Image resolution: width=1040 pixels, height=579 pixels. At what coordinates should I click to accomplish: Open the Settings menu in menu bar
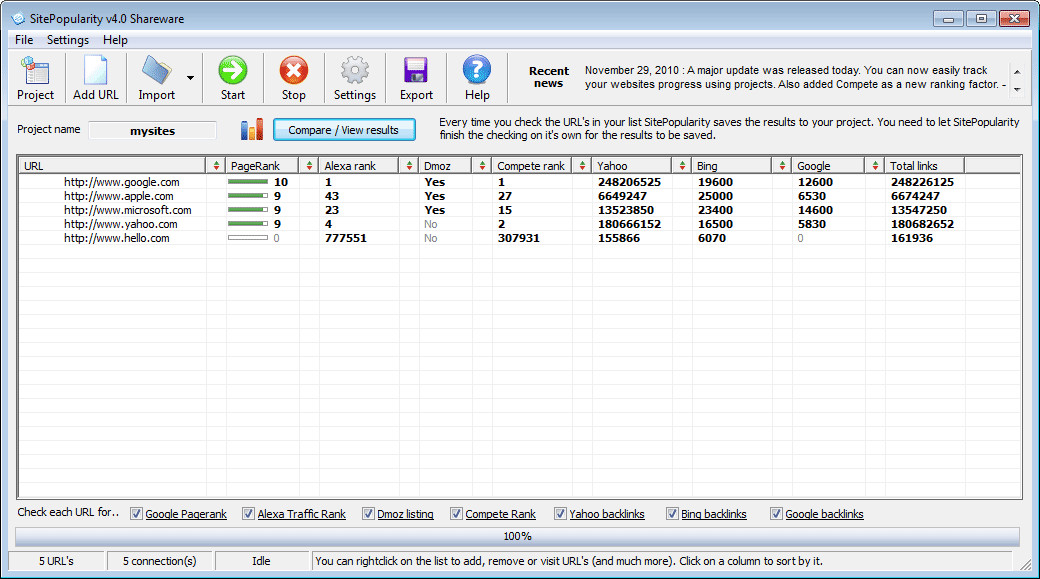click(x=68, y=40)
